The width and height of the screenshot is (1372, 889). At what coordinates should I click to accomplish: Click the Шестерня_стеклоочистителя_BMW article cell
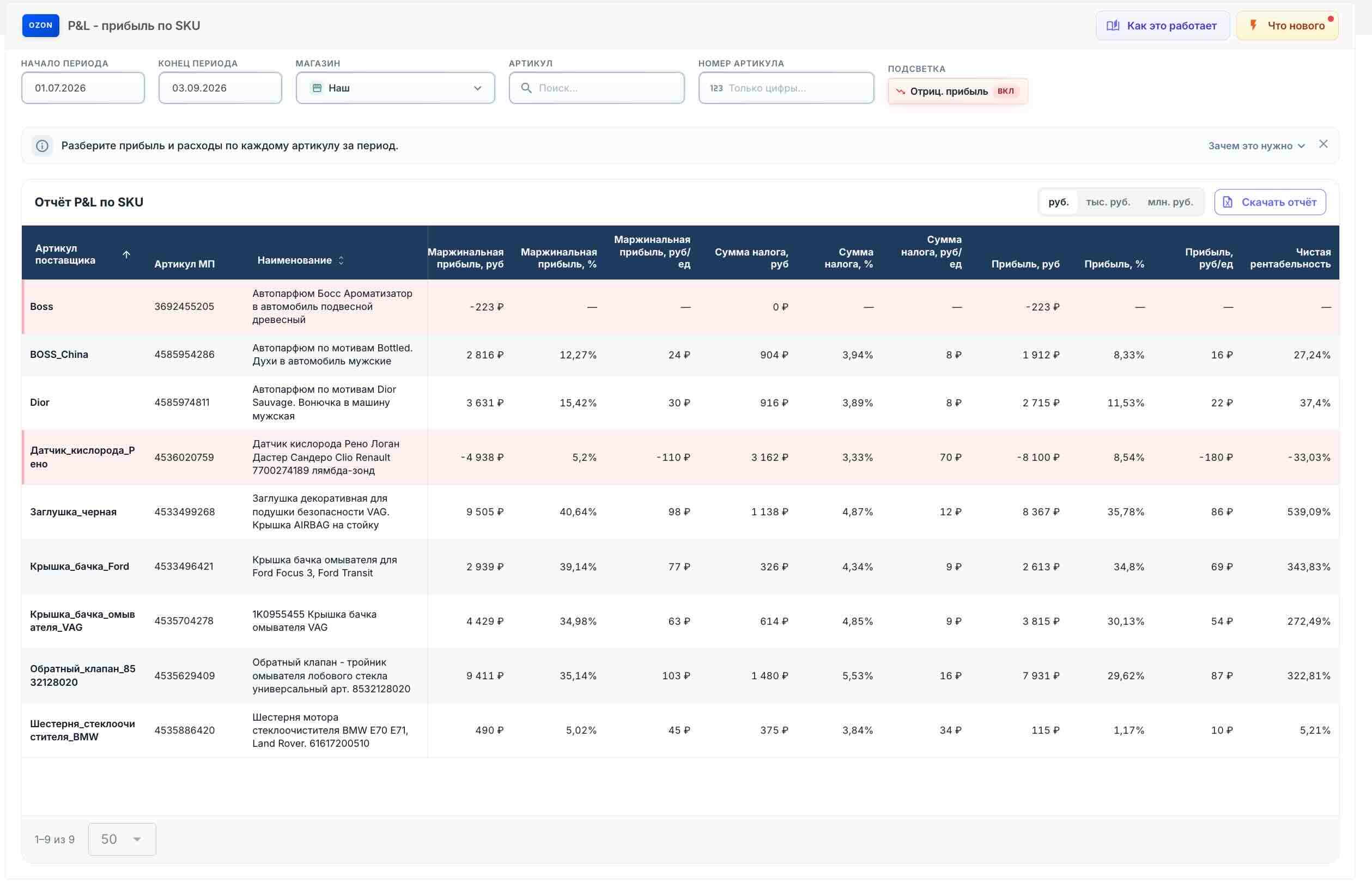[82, 730]
